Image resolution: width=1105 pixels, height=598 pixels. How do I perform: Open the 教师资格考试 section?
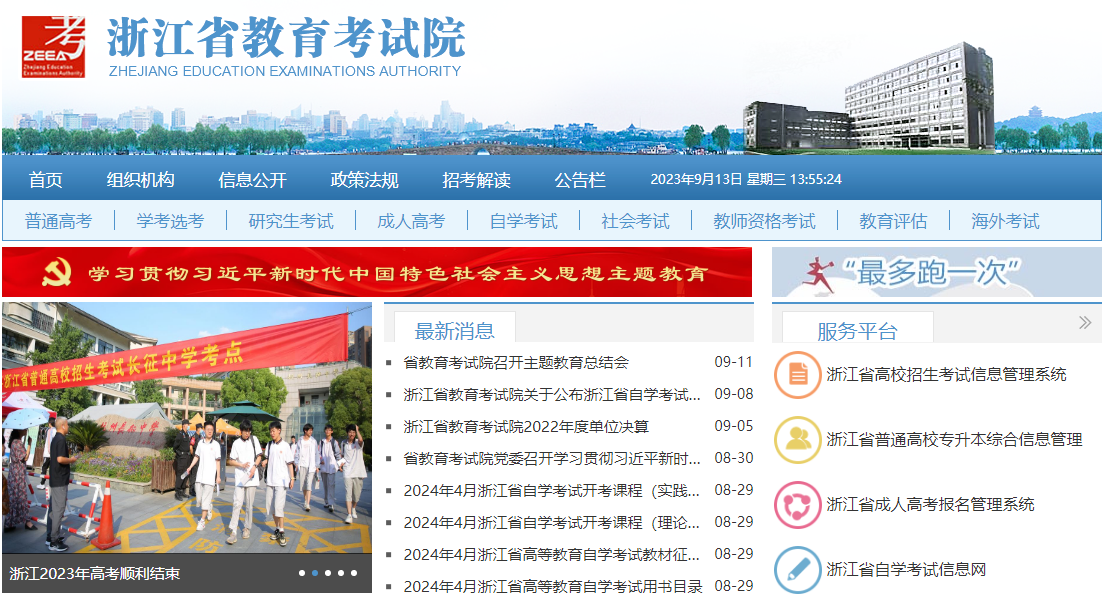click(764, 222)
